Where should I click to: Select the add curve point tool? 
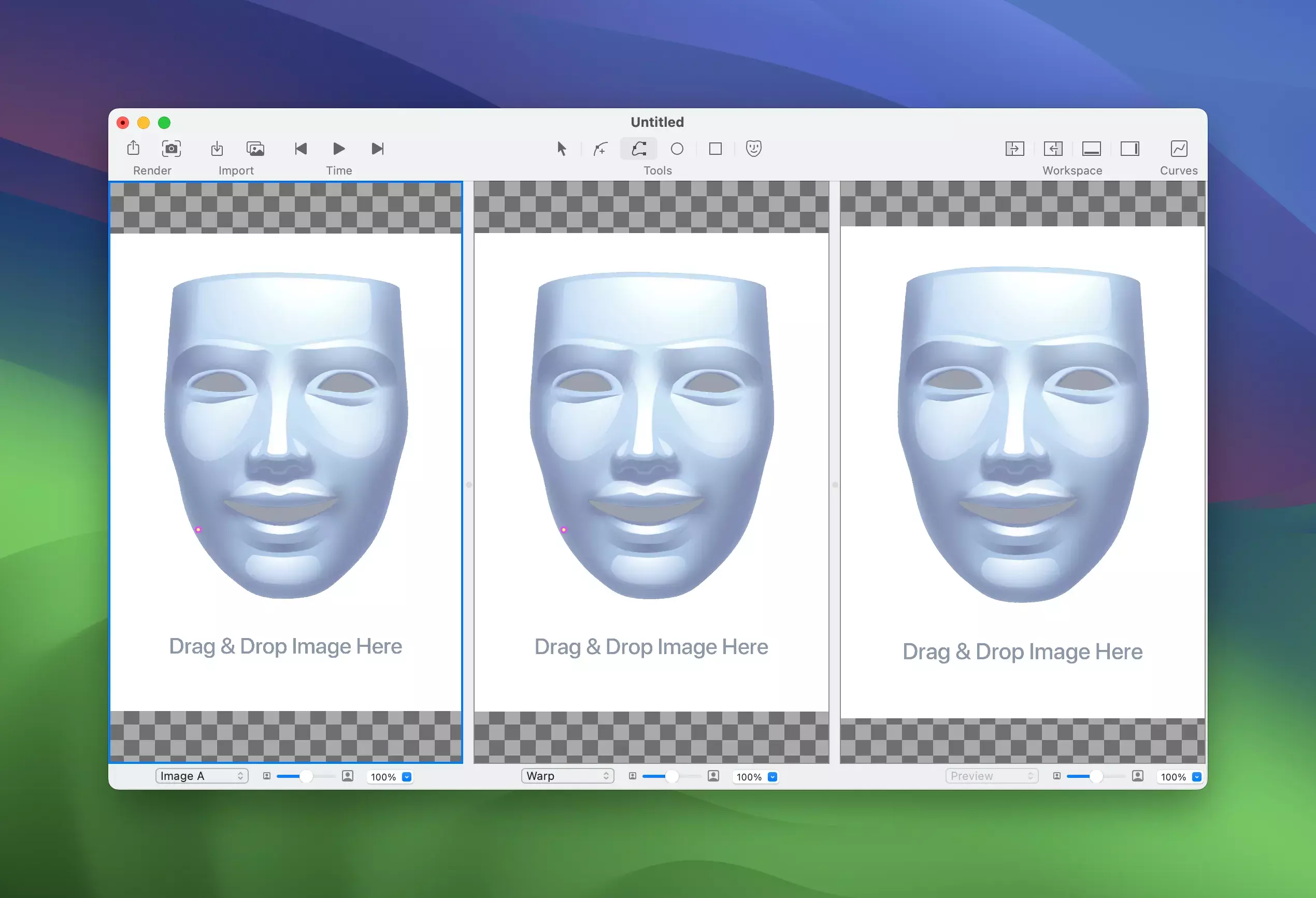click(x=600, y=149)
